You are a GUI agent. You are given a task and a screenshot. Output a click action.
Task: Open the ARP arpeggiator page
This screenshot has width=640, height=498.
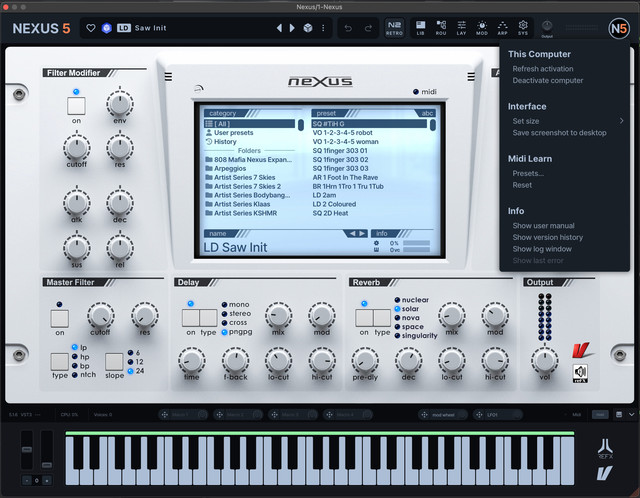[502, 28]
